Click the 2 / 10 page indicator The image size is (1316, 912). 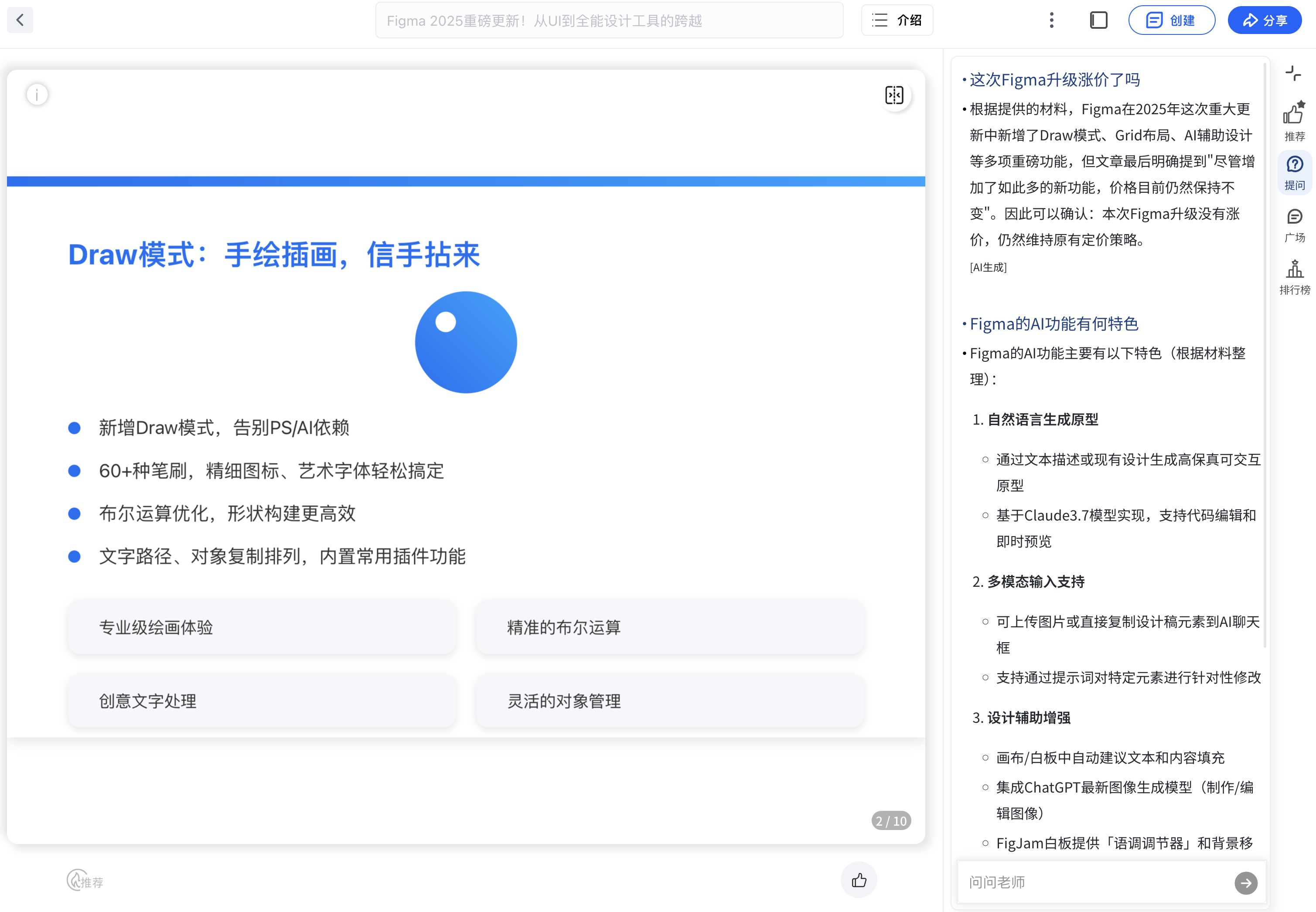pyautogui.click(x=891, y=820)
